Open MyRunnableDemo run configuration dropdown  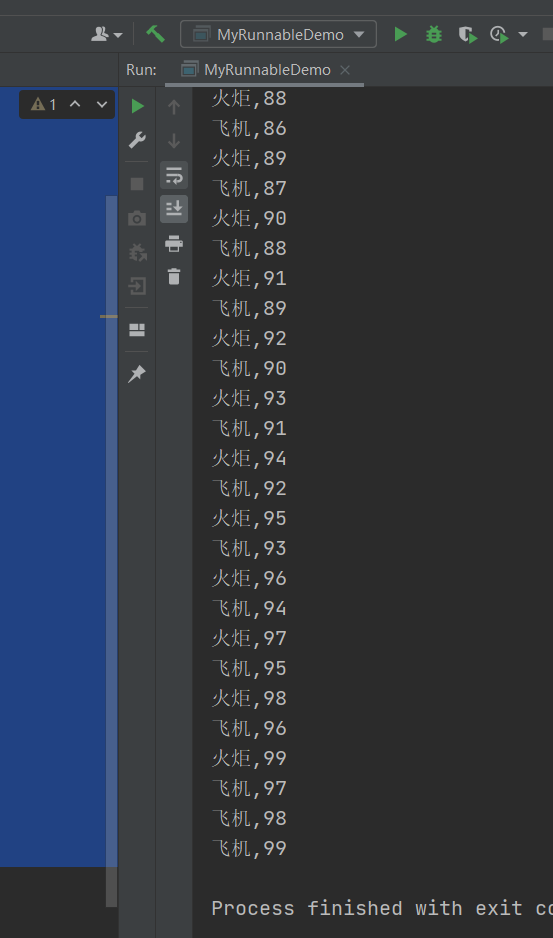278,34
